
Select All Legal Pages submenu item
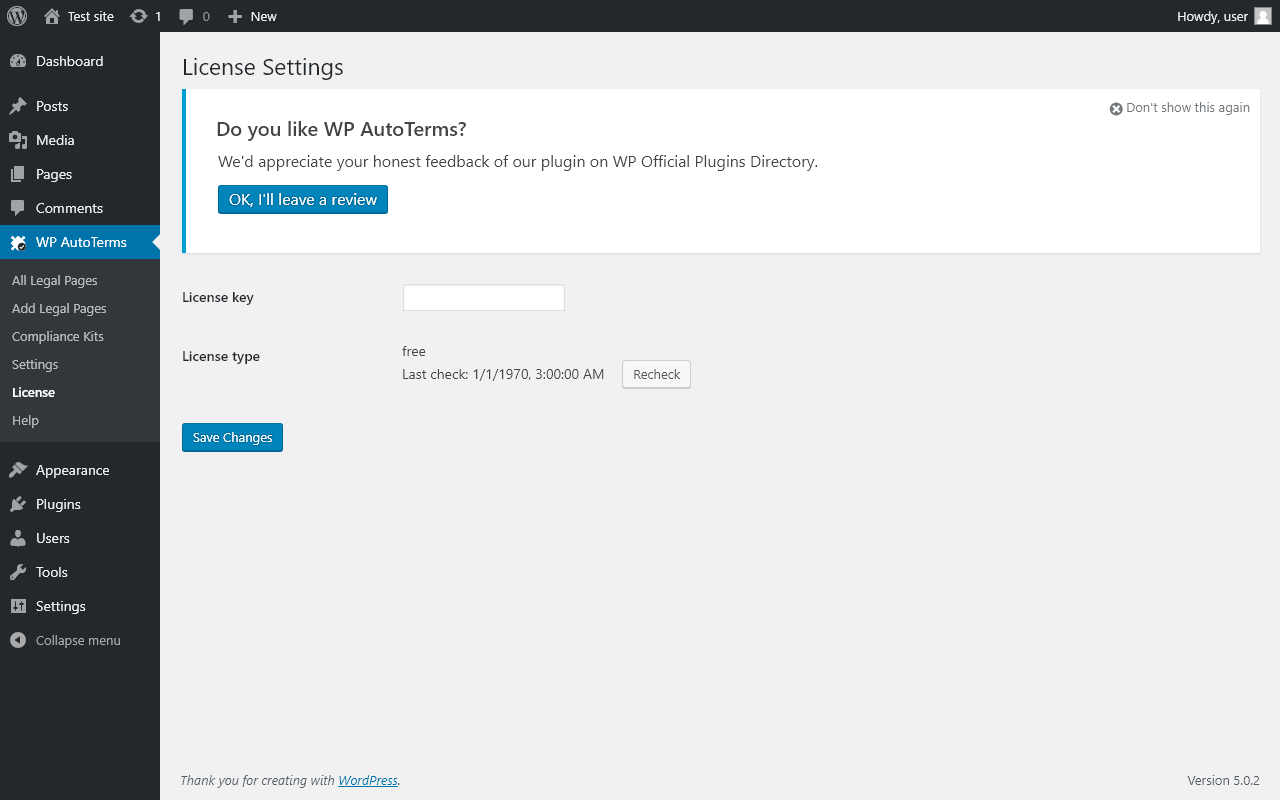point(55,281)
